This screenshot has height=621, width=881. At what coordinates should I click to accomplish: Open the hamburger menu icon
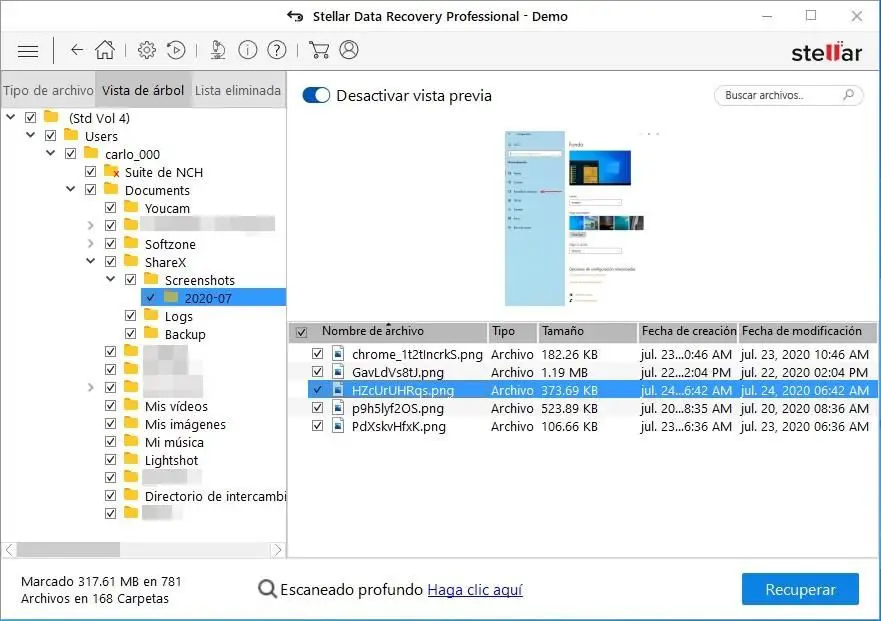coord(28,51)
